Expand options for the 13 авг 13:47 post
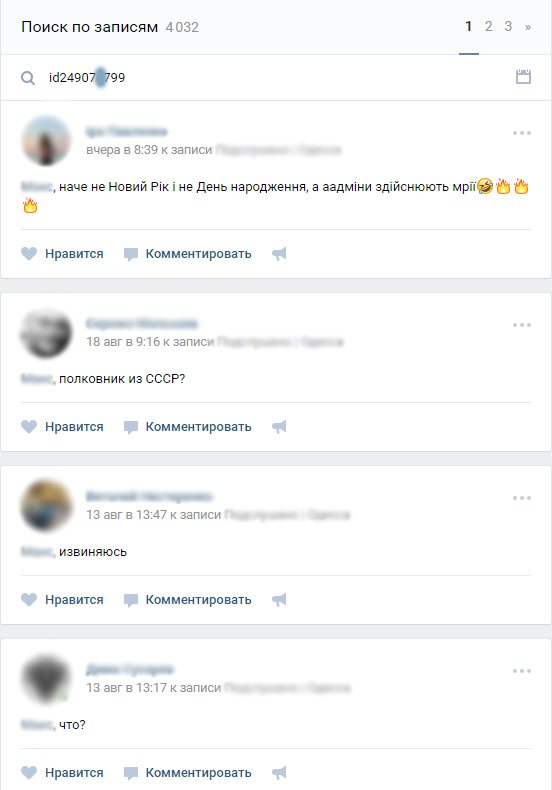 [x=522, y=498]
